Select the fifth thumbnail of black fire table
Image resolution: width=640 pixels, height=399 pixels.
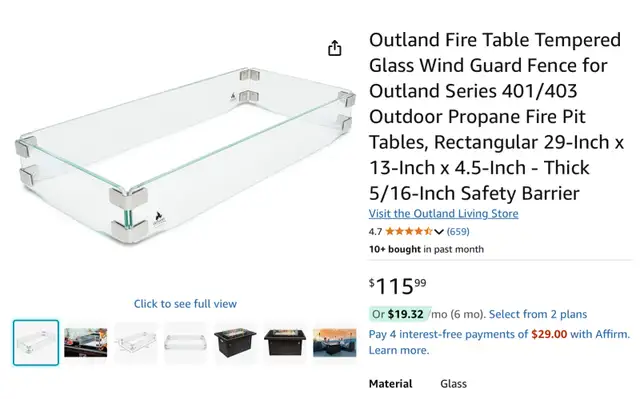(235, 342)
